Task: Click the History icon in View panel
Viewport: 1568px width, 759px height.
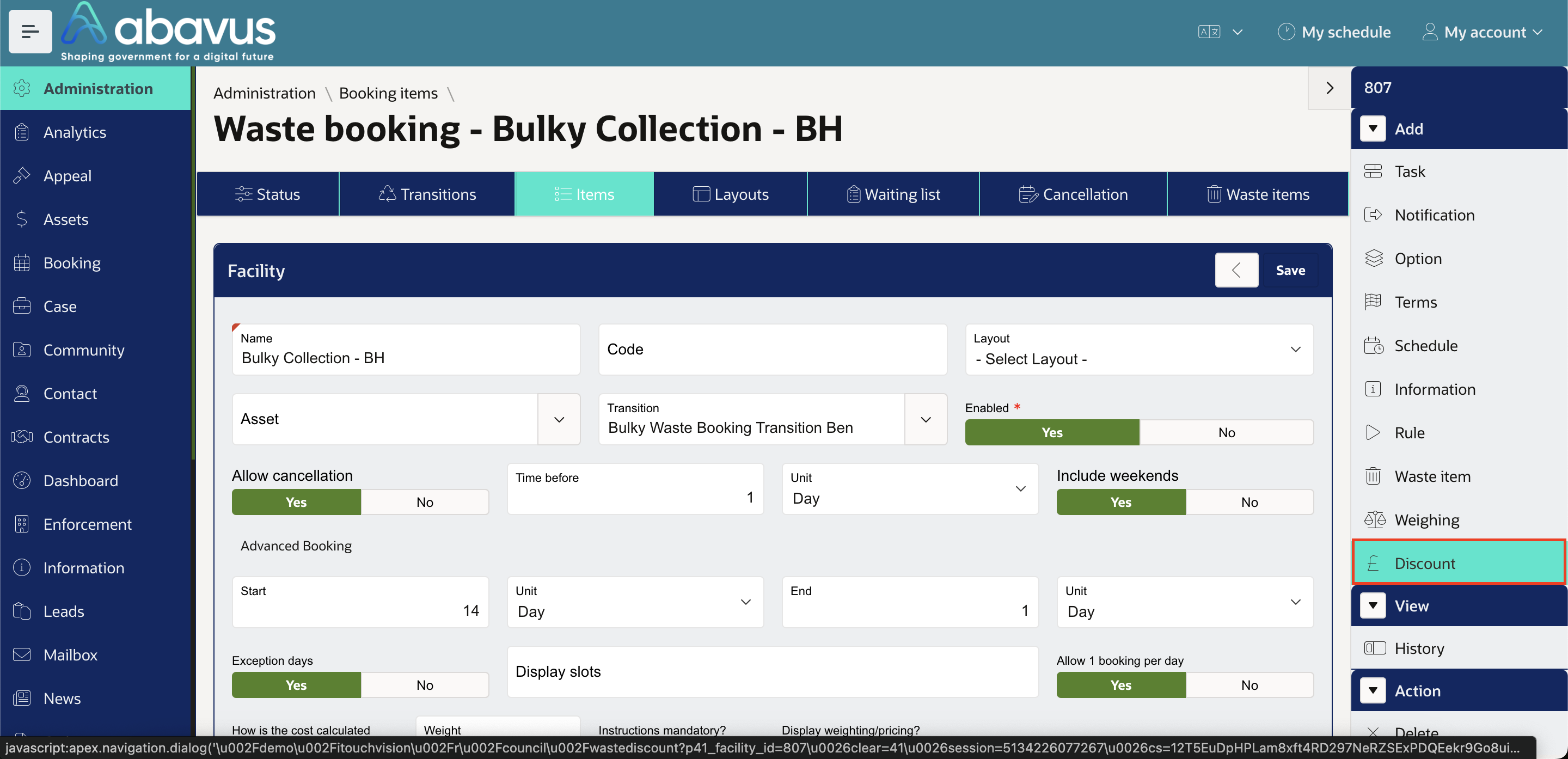Action: coord(1374,648)
